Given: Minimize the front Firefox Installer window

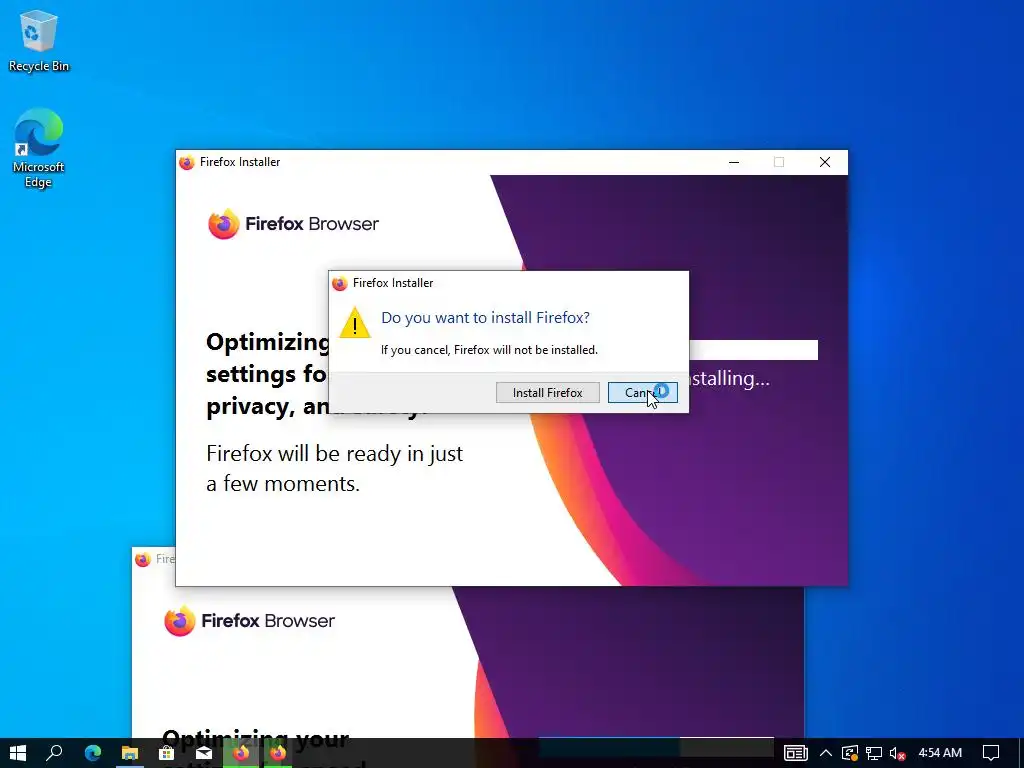Looking at the screenshot, I should (734, 162).
